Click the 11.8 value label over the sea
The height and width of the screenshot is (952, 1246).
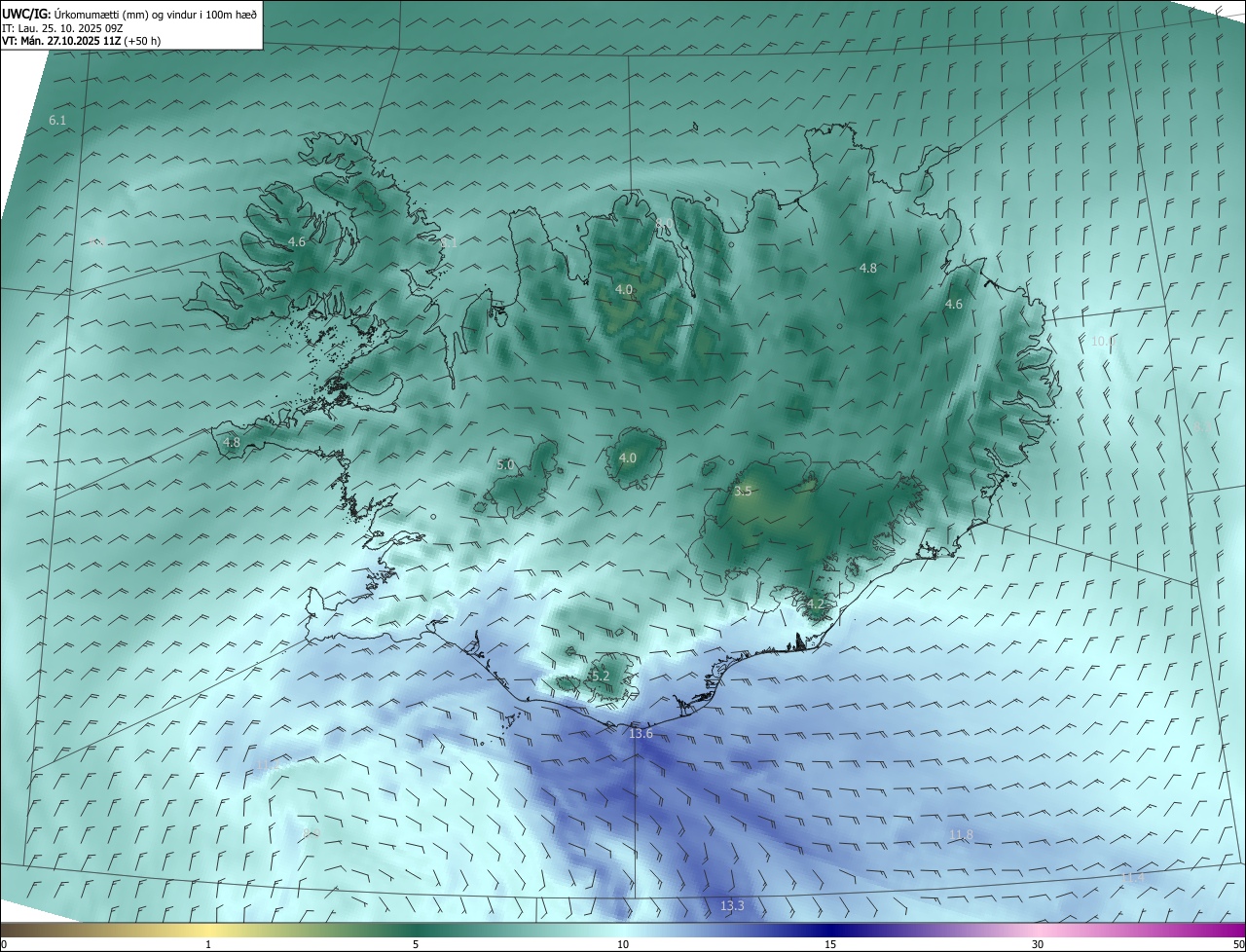pos(961,835)
